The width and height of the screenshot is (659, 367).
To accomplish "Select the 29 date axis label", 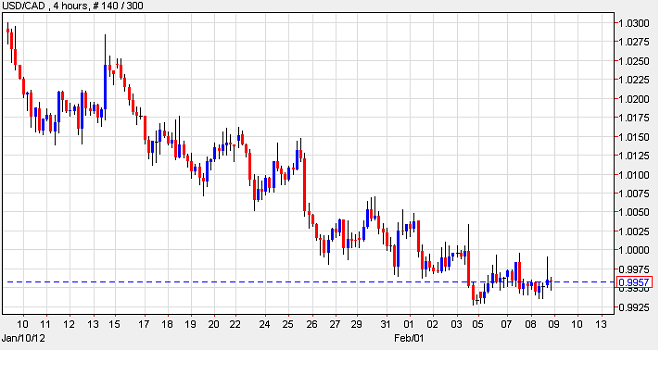I will 357,325.
